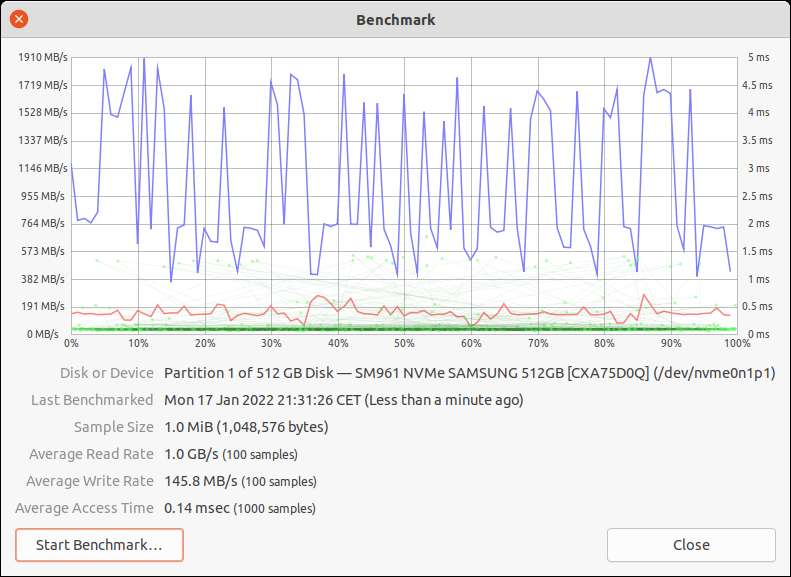Click the 50% x-axis label
This screenshot has width=791, height=577.
click(x=405, y=343)
